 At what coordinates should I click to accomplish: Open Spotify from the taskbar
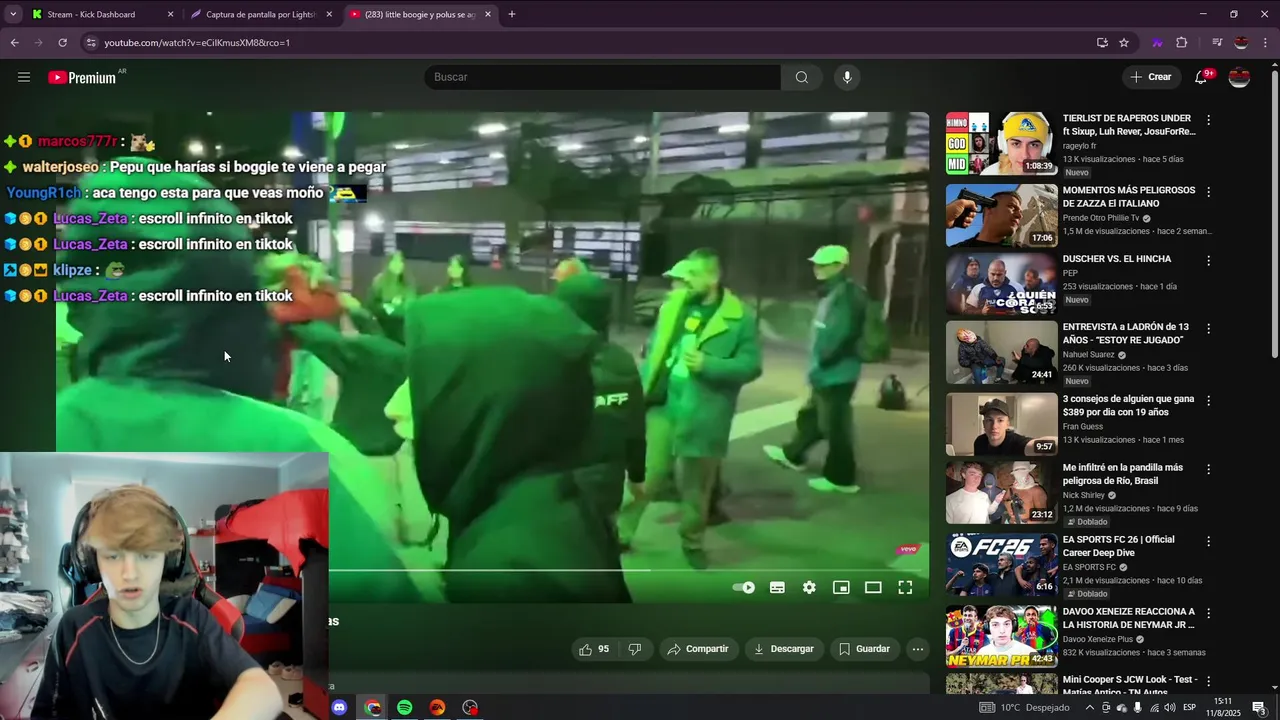(405, 707)
